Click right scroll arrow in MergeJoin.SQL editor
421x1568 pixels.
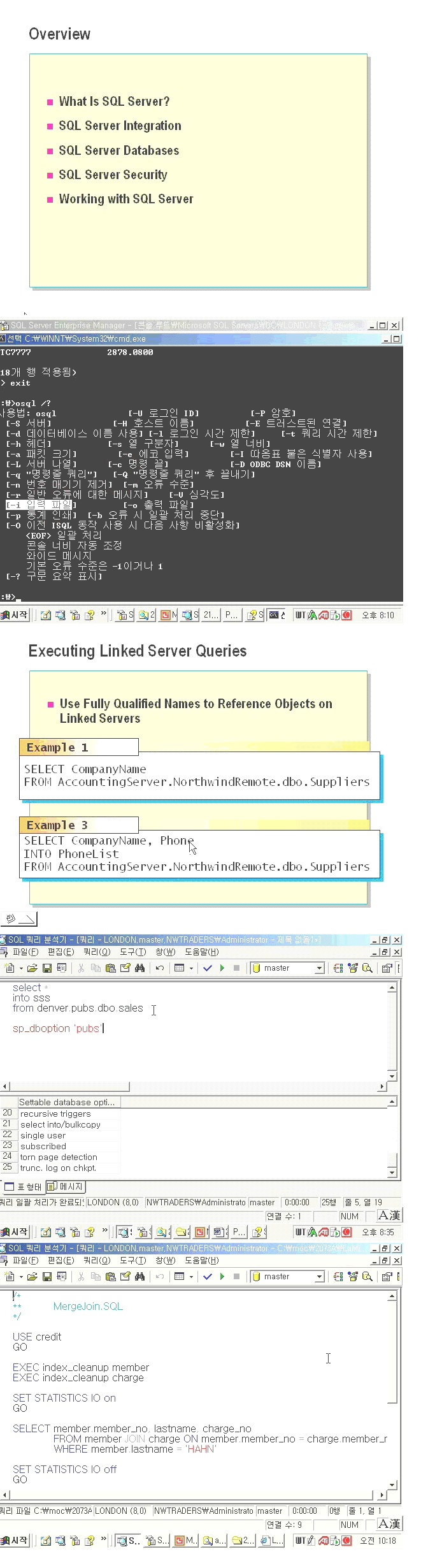tap(382, 1495)
